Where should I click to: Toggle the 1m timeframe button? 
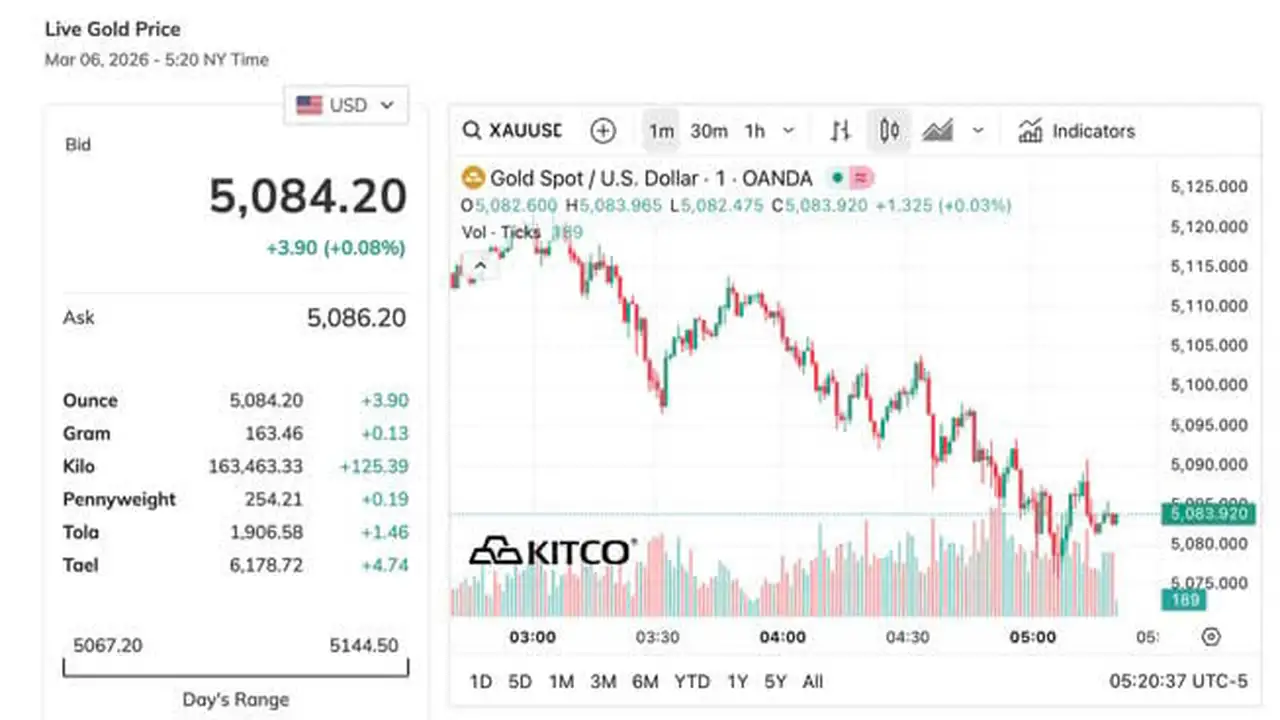[661, 131]
